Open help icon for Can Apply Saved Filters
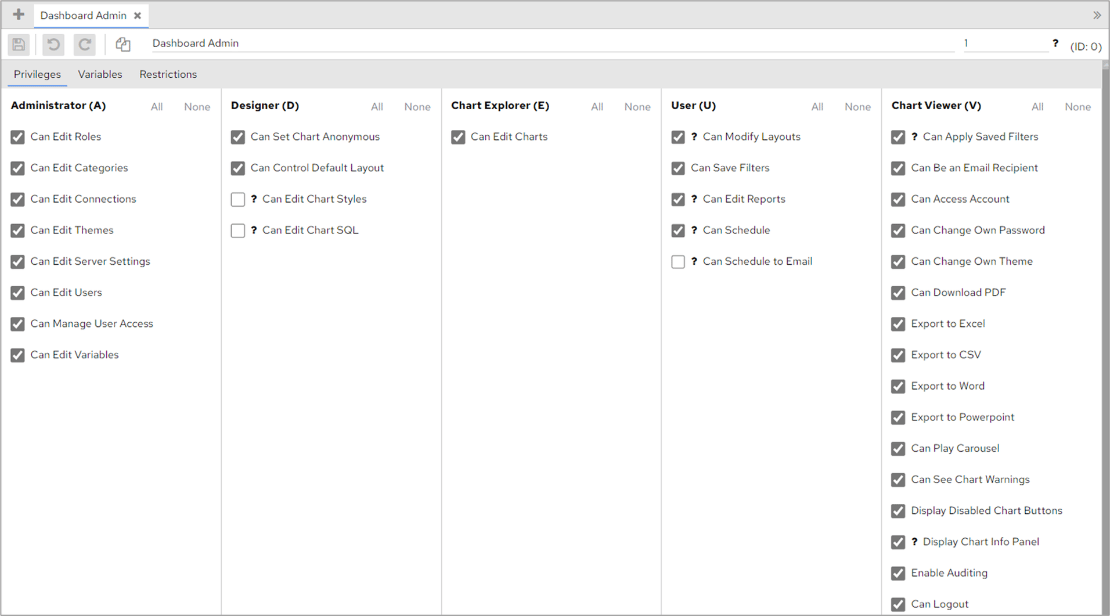 click(x=914, y=137)
